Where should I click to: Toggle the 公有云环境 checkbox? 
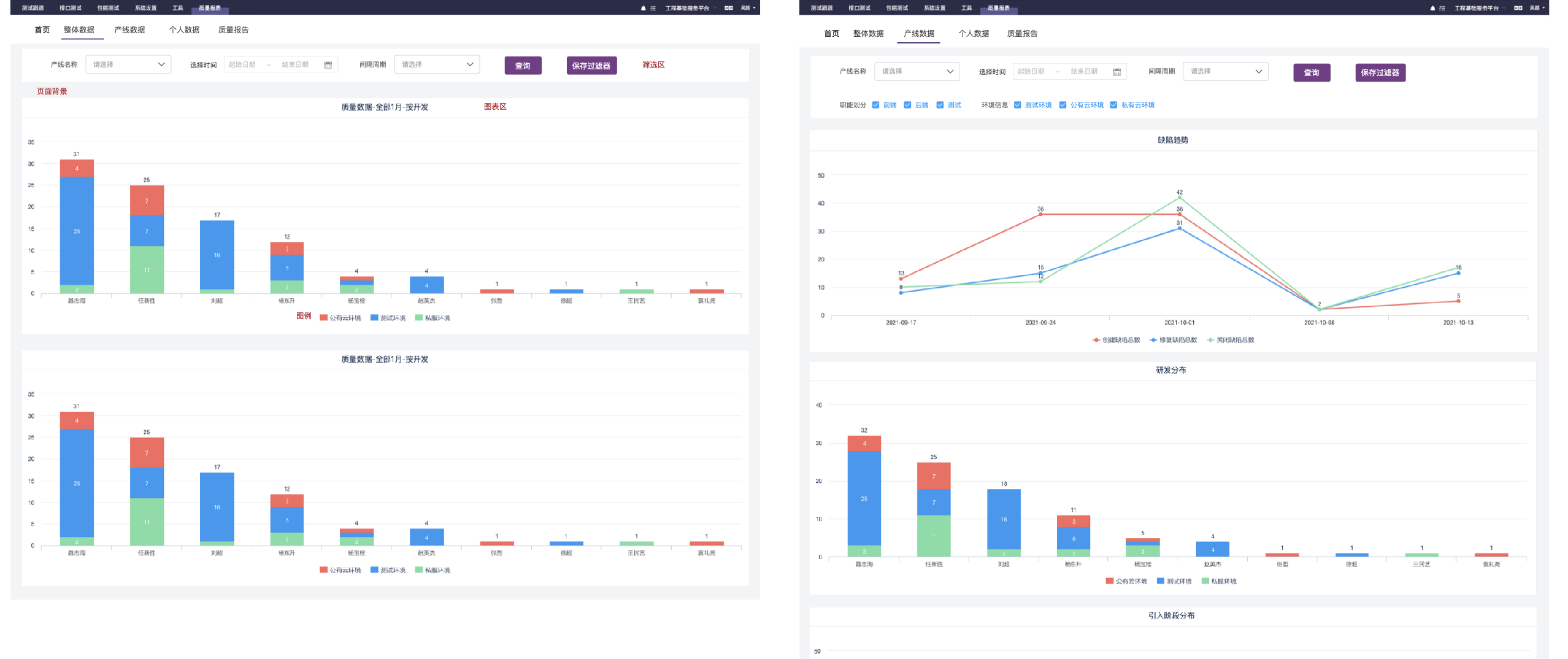[1063, 105]
